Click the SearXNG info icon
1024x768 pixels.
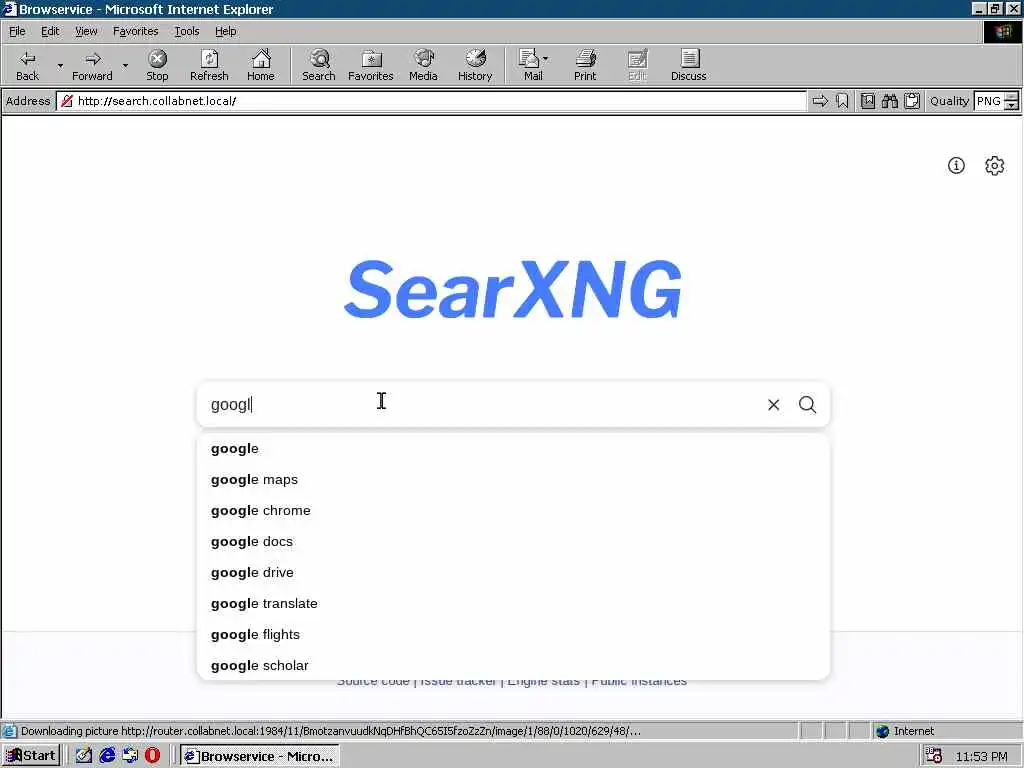[x=956, y=165]
